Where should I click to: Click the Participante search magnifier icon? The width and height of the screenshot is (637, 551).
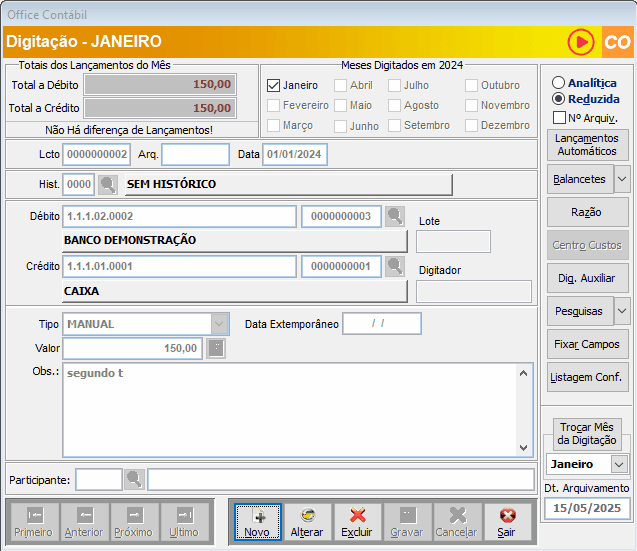tap(134, 479)
